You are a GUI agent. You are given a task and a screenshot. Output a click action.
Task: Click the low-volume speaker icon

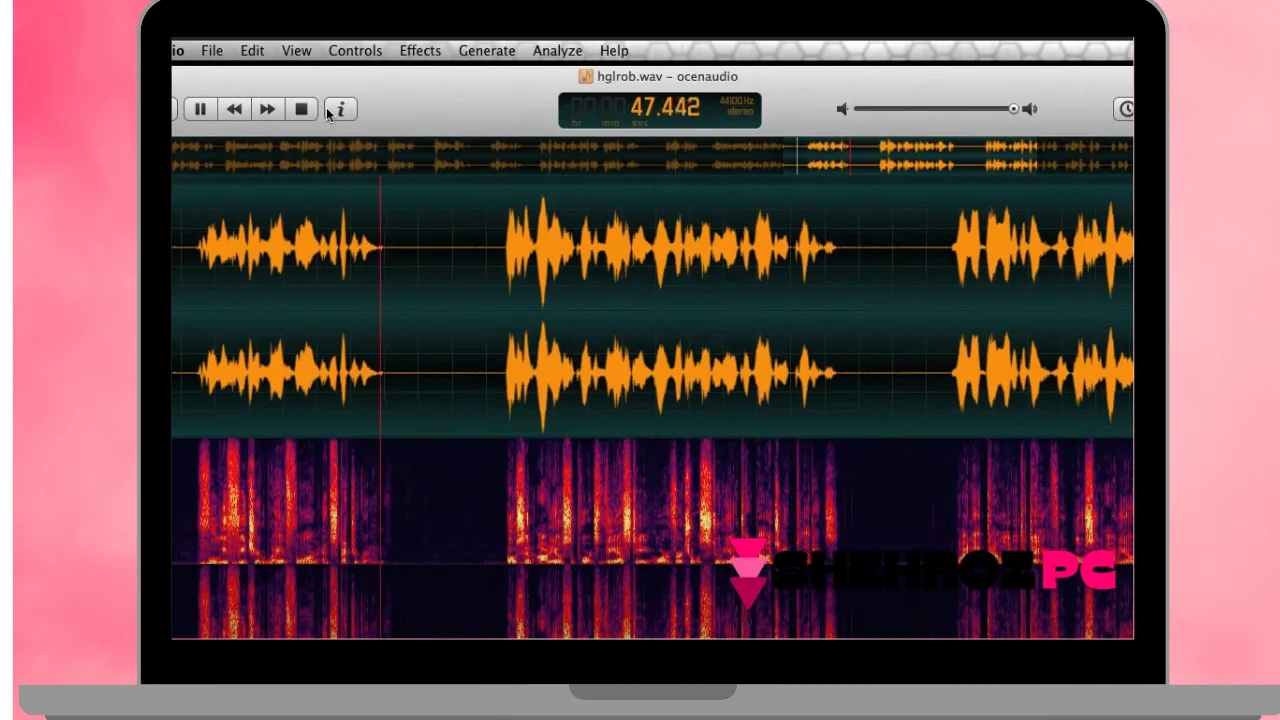(842, 109)
